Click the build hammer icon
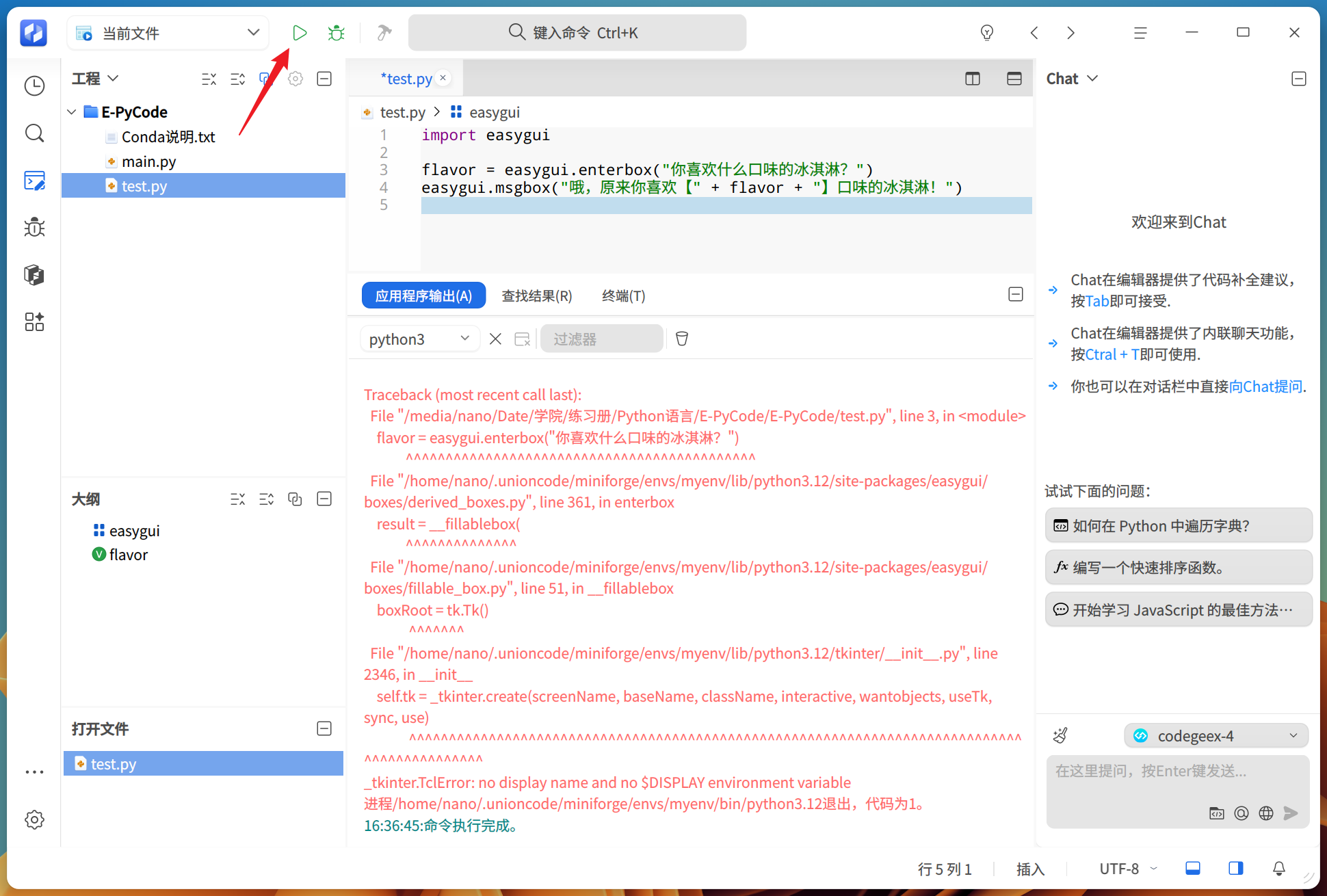1327x896 pixels. [x=384, y=33]
